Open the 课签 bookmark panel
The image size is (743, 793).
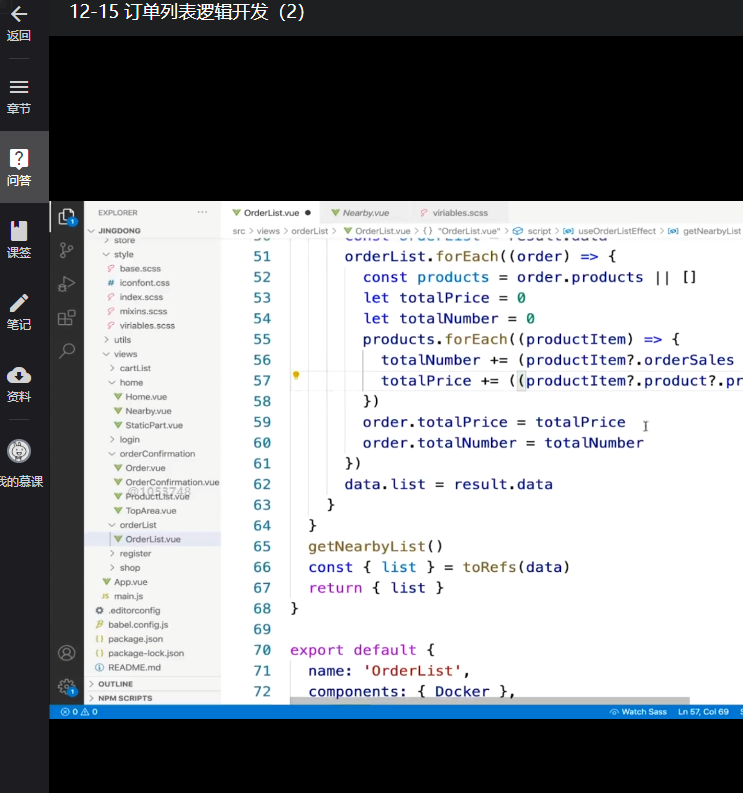pyautogui.click(x=18, y=239)
